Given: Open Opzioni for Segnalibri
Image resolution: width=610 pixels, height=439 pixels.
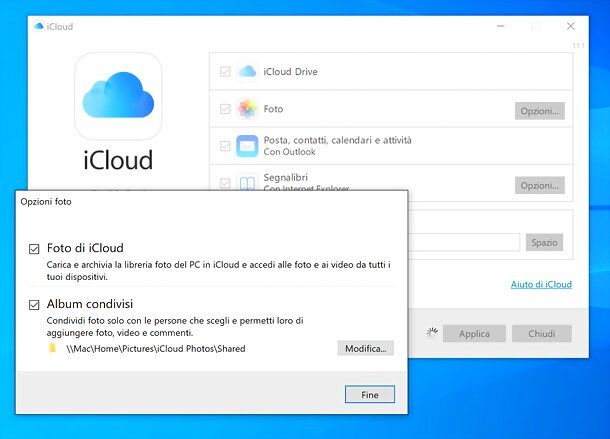Looking at the screenshot, I should (540, 185).
